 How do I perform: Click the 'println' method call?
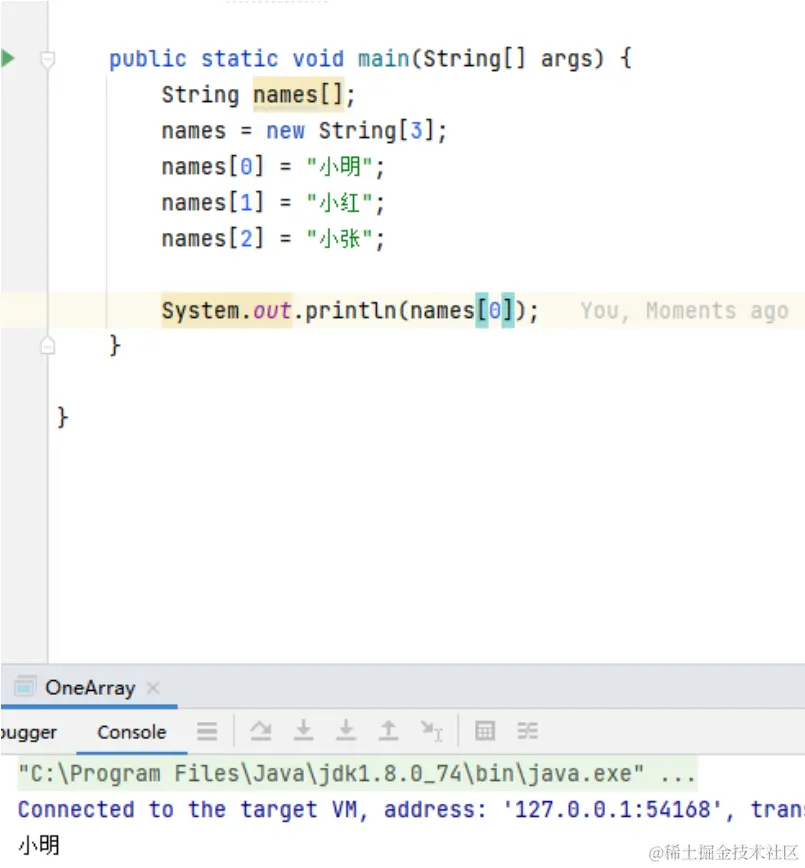click(x=351, y=311)
